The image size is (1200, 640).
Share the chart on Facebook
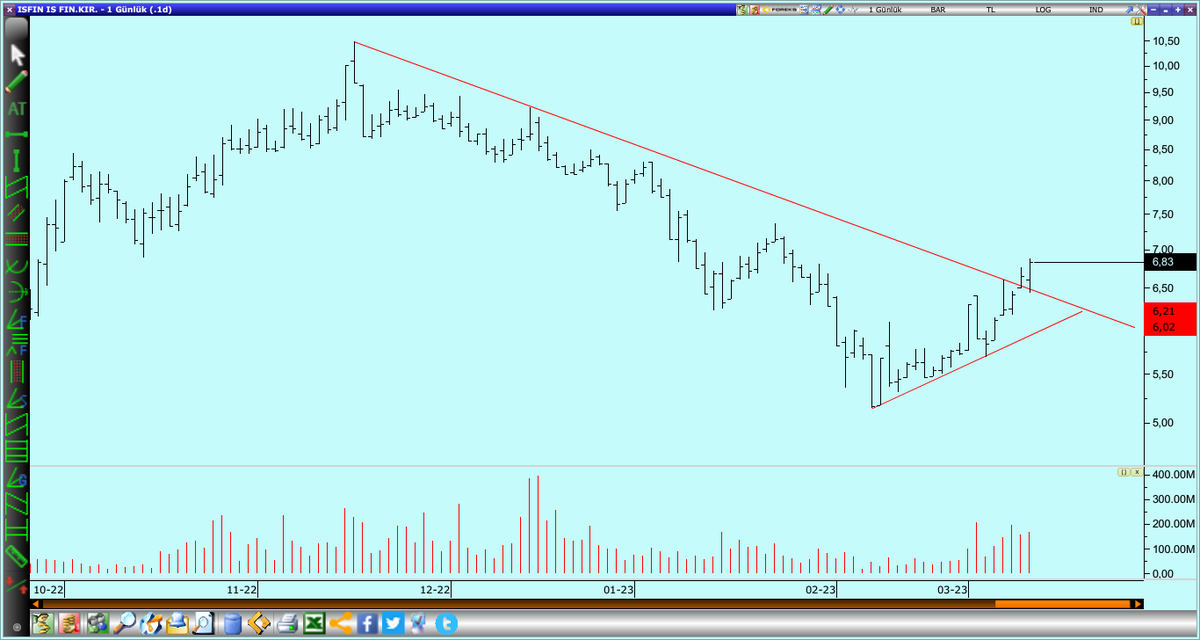(x=367, y=625)
